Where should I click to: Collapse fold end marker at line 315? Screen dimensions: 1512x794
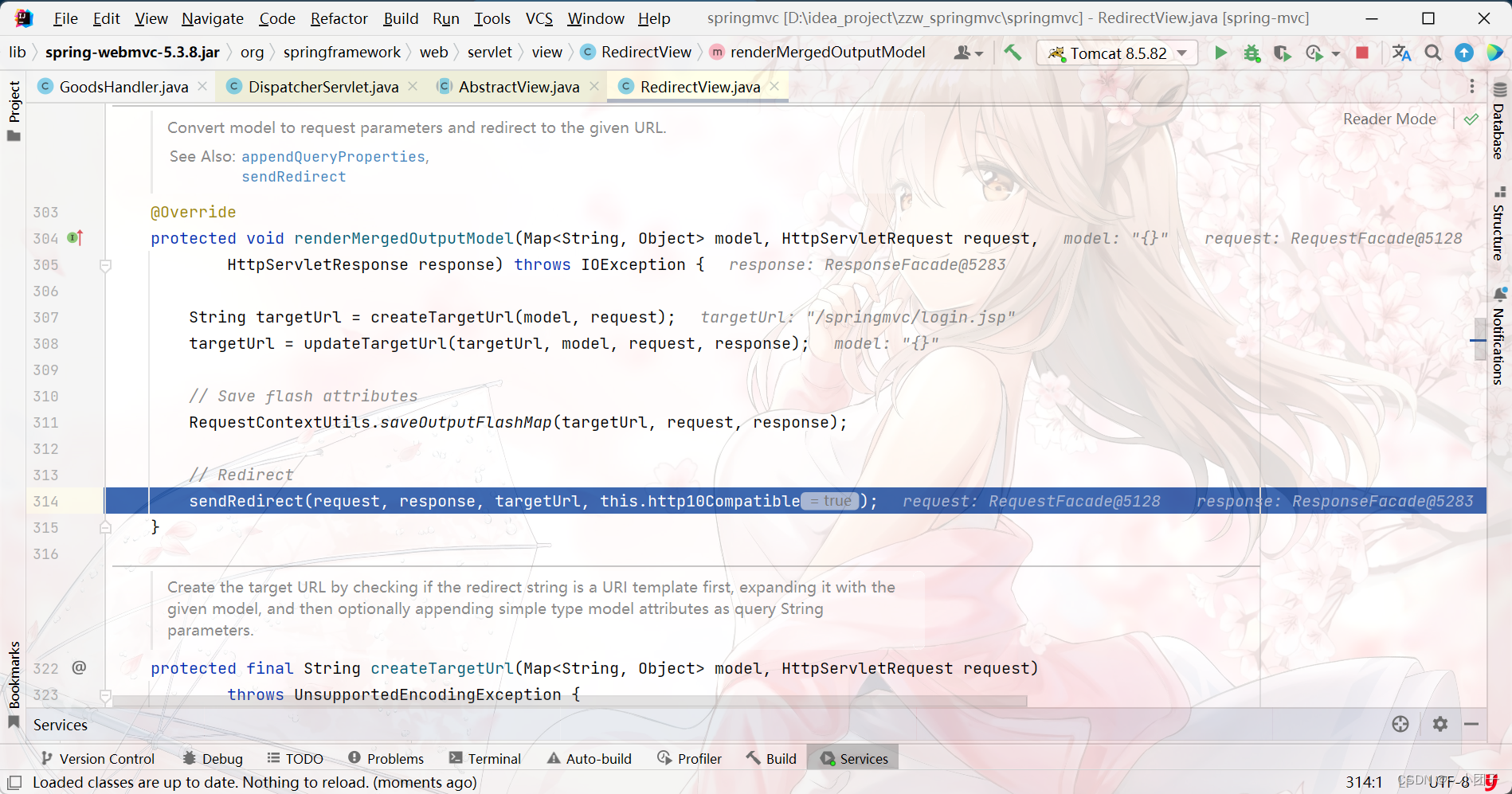click(105, 527)
